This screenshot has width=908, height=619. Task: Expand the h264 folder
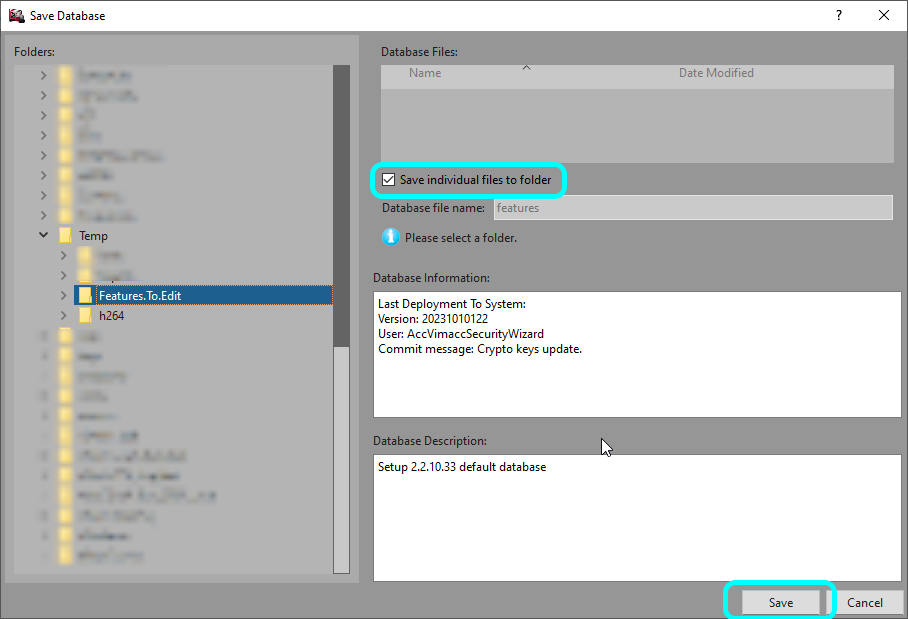click(x=63, y=316)
